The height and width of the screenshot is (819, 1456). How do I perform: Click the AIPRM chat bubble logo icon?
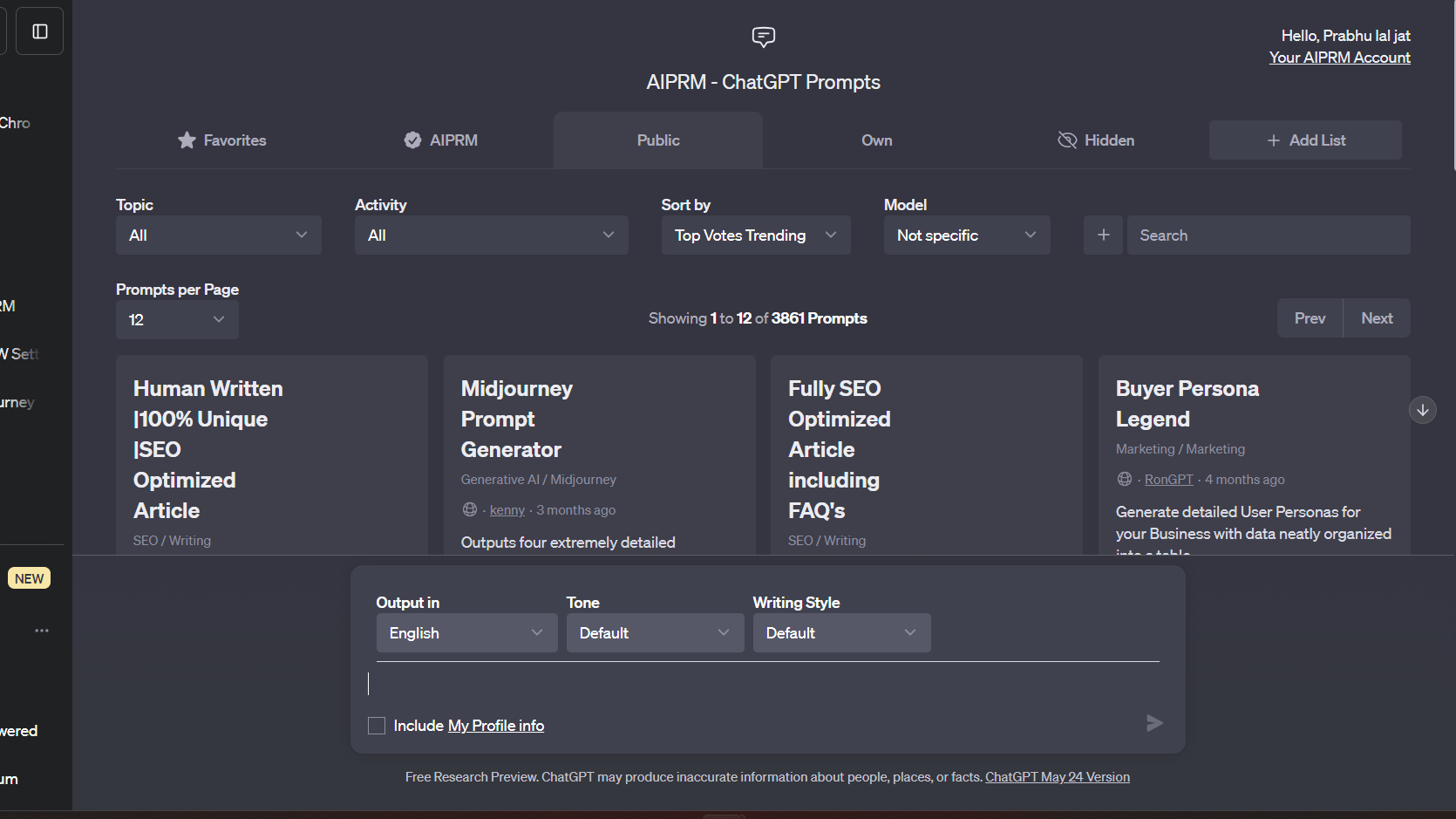[x=764, y=37]
